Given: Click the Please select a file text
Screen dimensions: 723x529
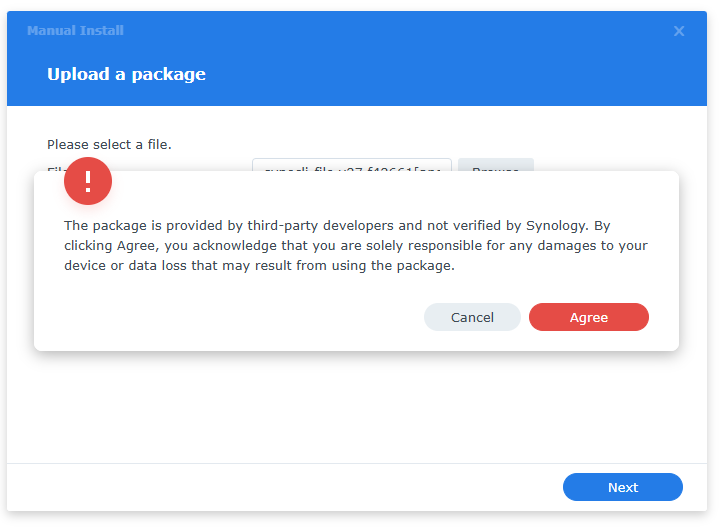Looking at the screenshot, I should [109, 144].
